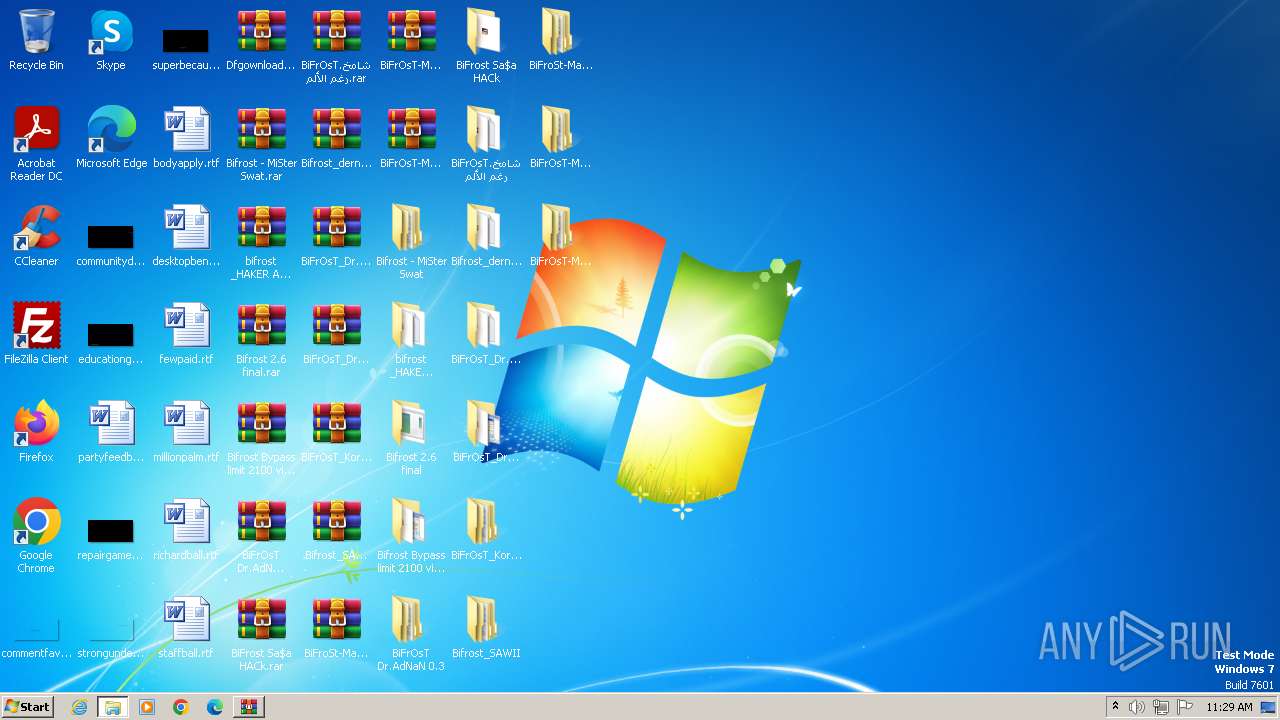Select the BiFrOsT_Kor... RAR archive
This screenshot has height=720, width=1280.
336,432
